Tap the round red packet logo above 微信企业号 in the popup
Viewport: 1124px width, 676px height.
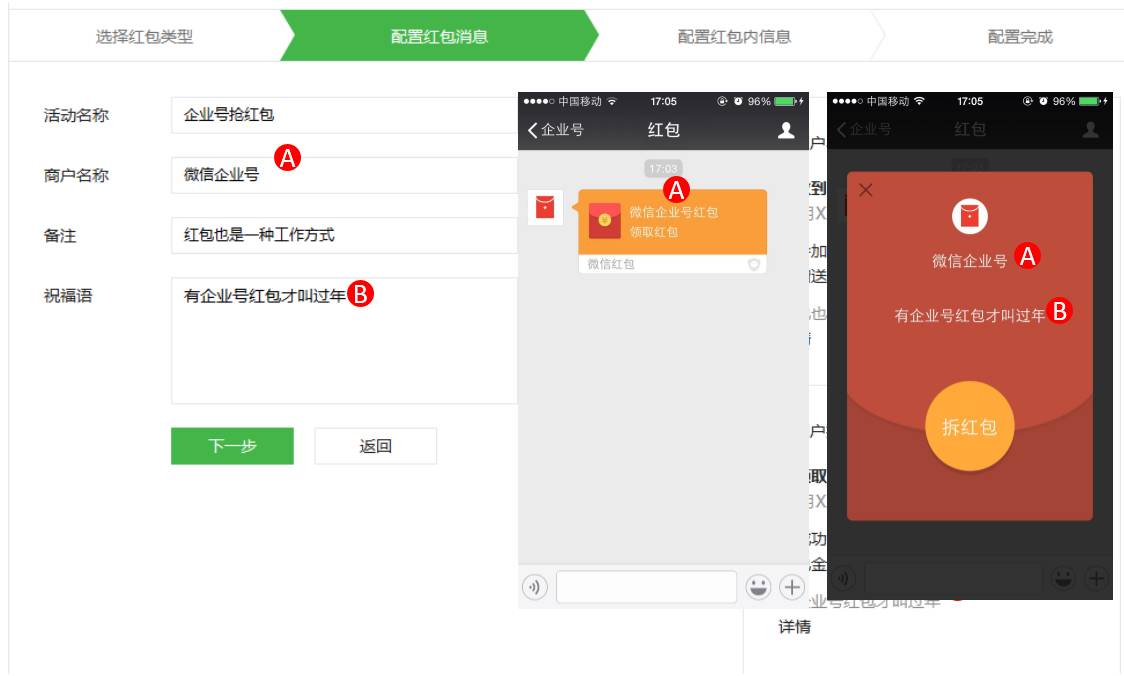[x=969, y=216]
